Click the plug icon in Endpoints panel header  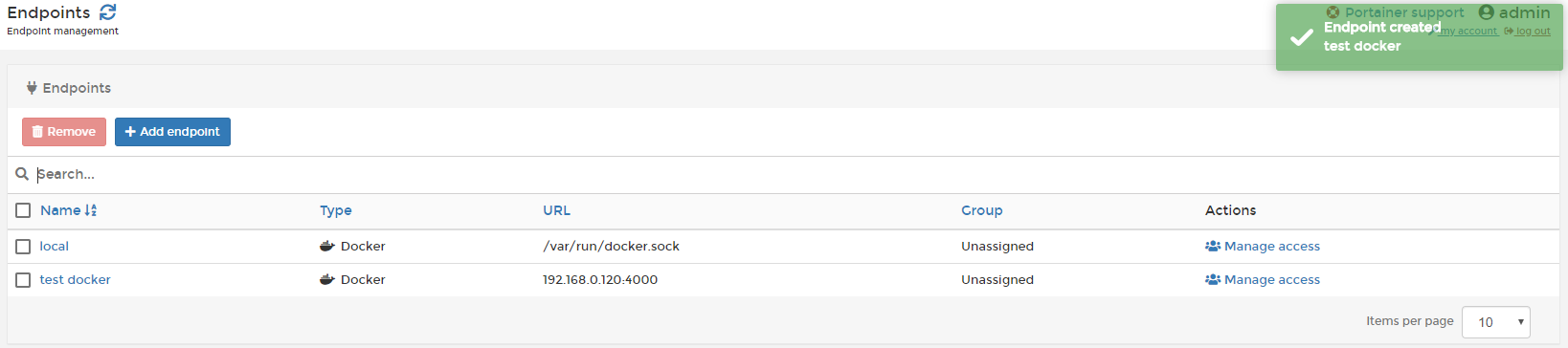(32, 88)
